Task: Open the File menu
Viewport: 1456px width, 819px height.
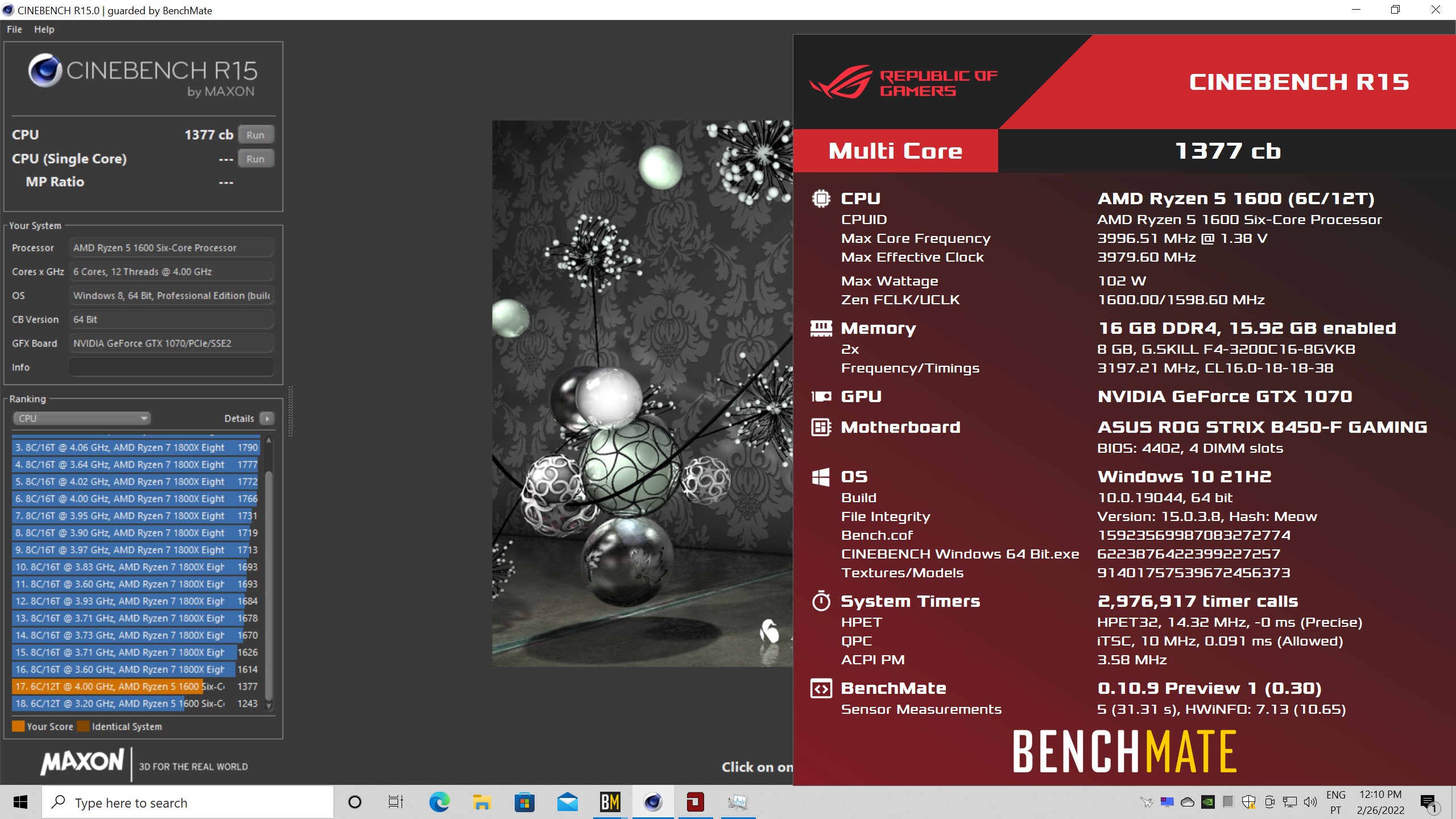Action: [14, 29]
